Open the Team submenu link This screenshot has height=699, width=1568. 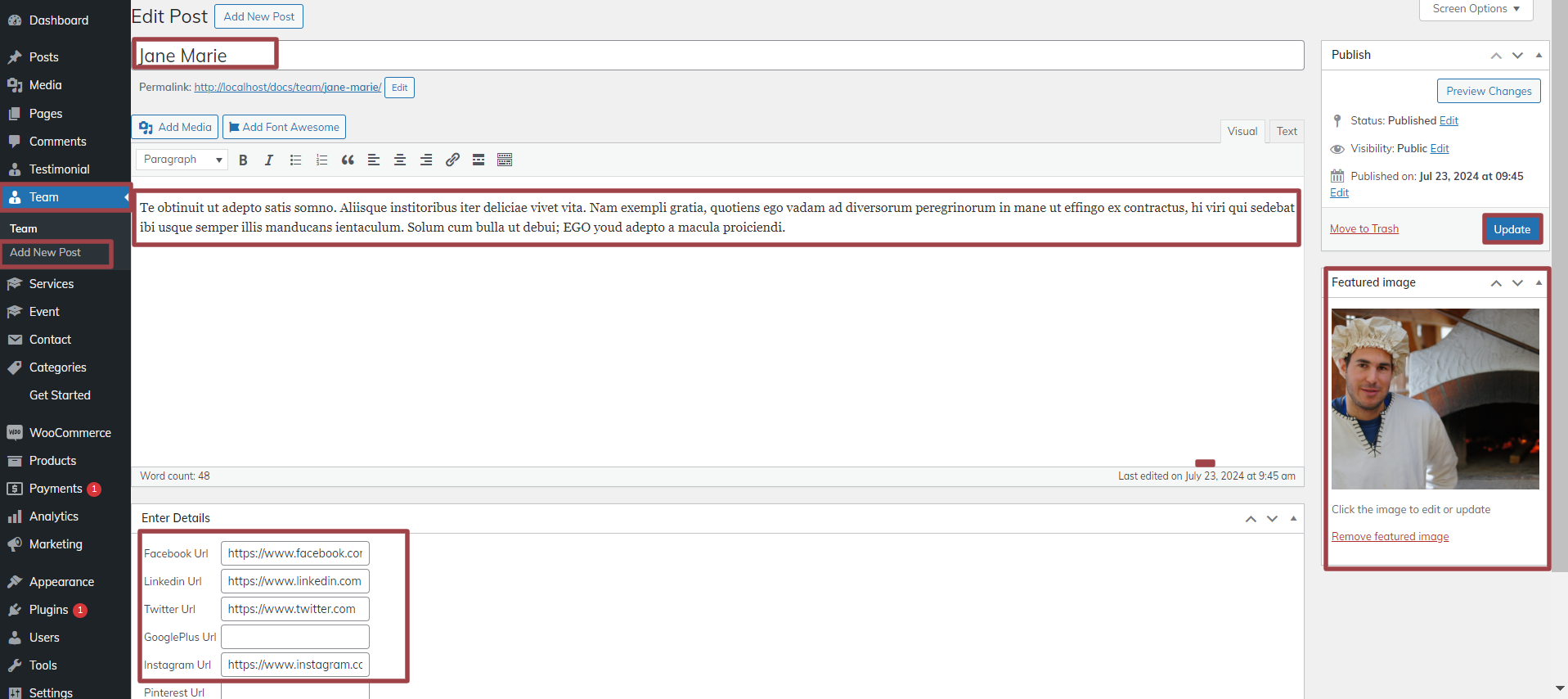pos(24,228)
